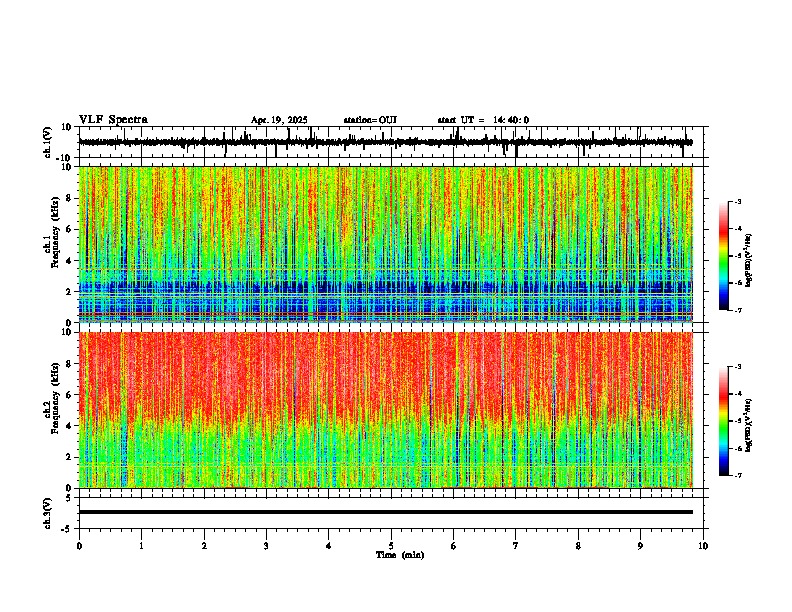This screenshot has width=792, height=612.
Task: Click the "8" tick on ch.1 frequency axis
Action: pyautogui.click(x=71, y=198)
